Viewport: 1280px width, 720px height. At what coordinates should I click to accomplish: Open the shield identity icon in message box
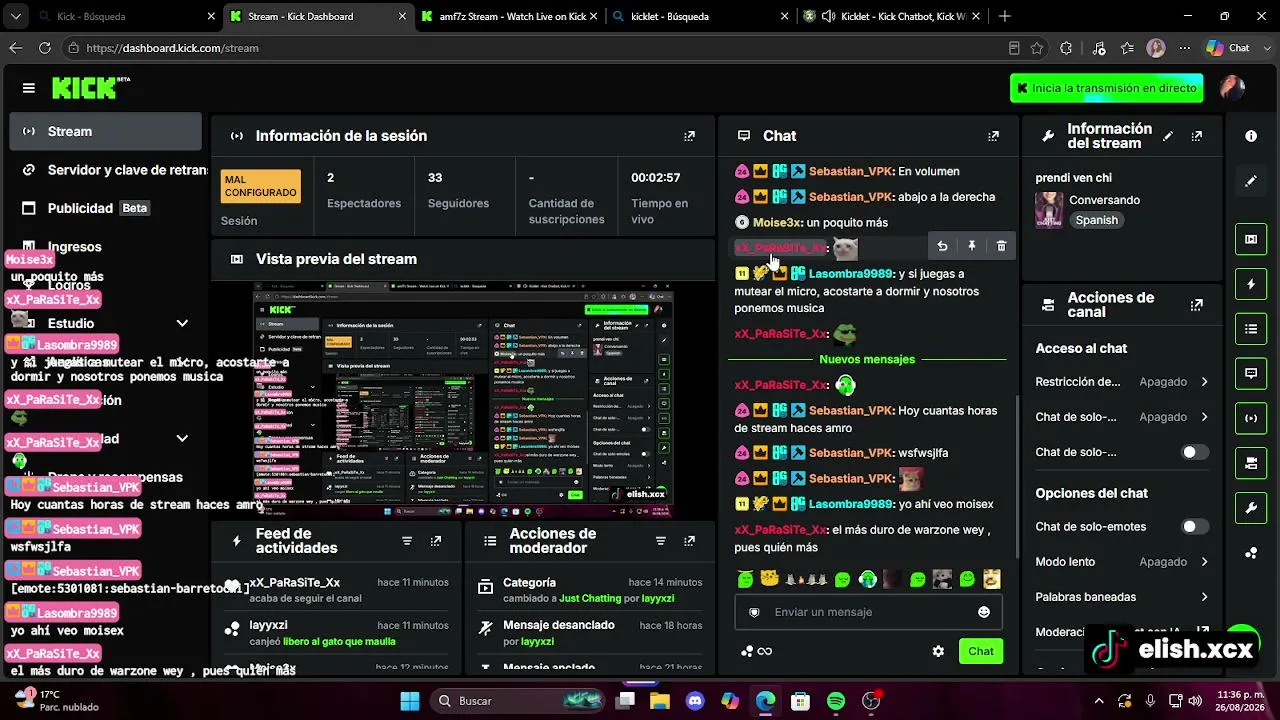point(754,612)
